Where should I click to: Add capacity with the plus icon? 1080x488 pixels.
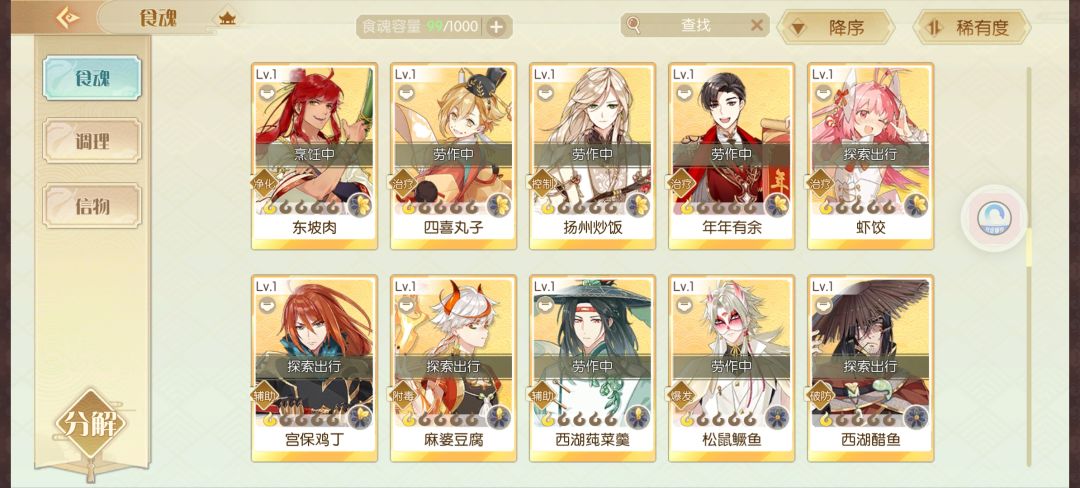coord(496,27)
